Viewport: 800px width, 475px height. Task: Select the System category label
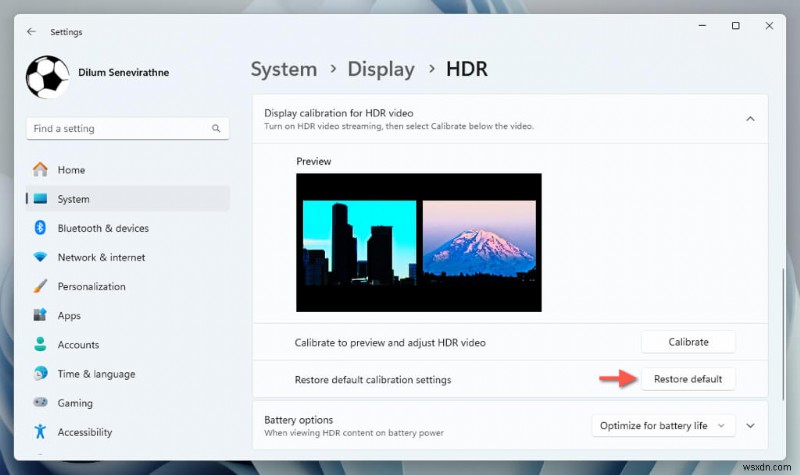(73, 199)
